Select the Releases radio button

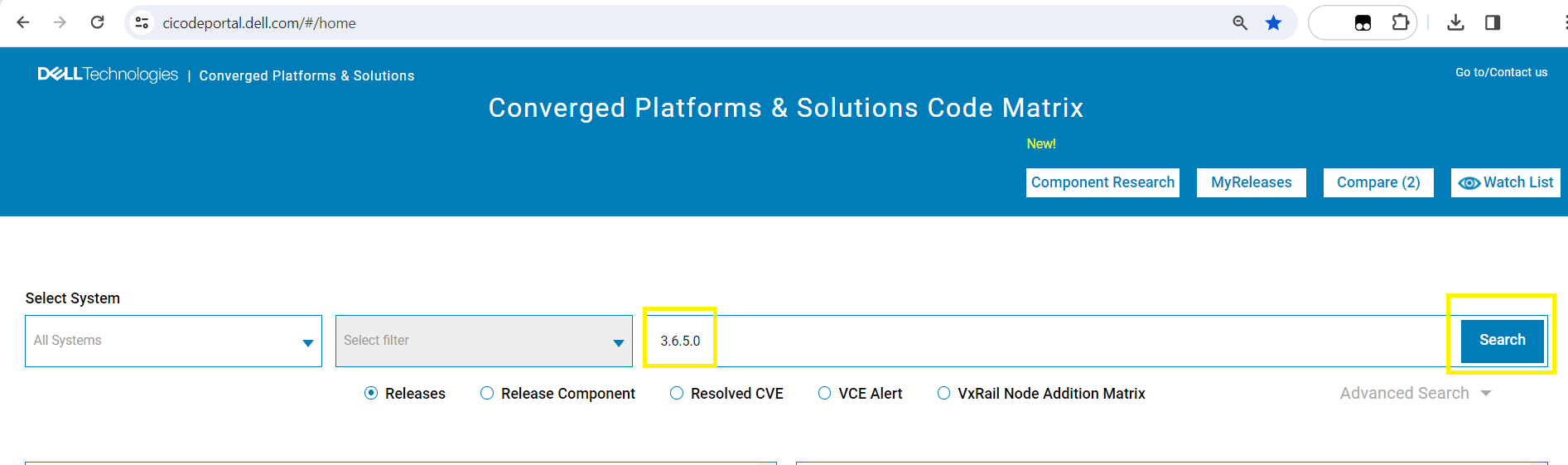point(372,394)
